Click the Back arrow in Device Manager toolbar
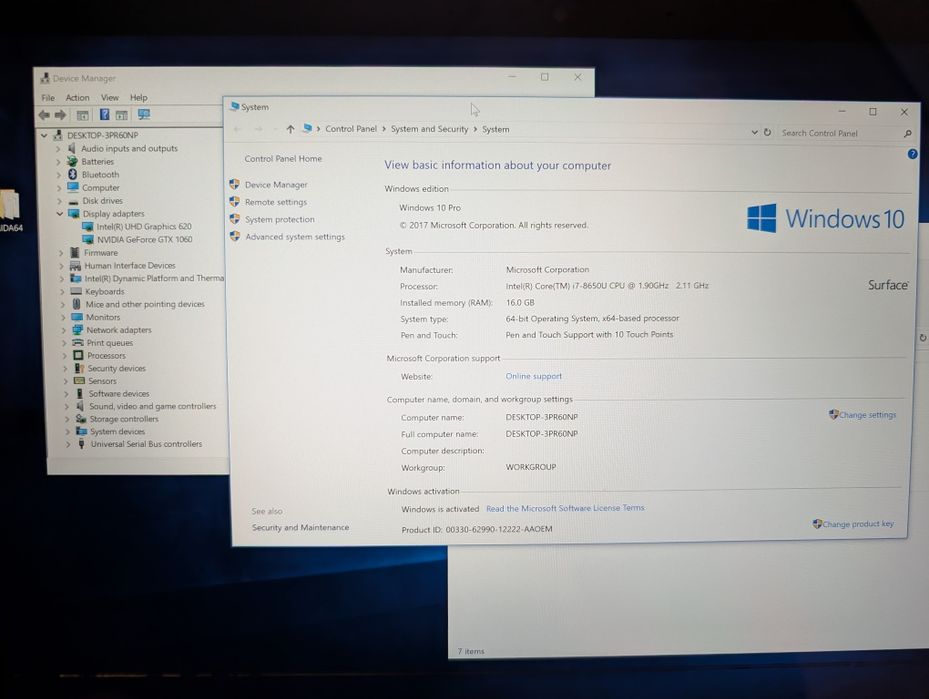The image size is (929, 699). tap(44, 115)
